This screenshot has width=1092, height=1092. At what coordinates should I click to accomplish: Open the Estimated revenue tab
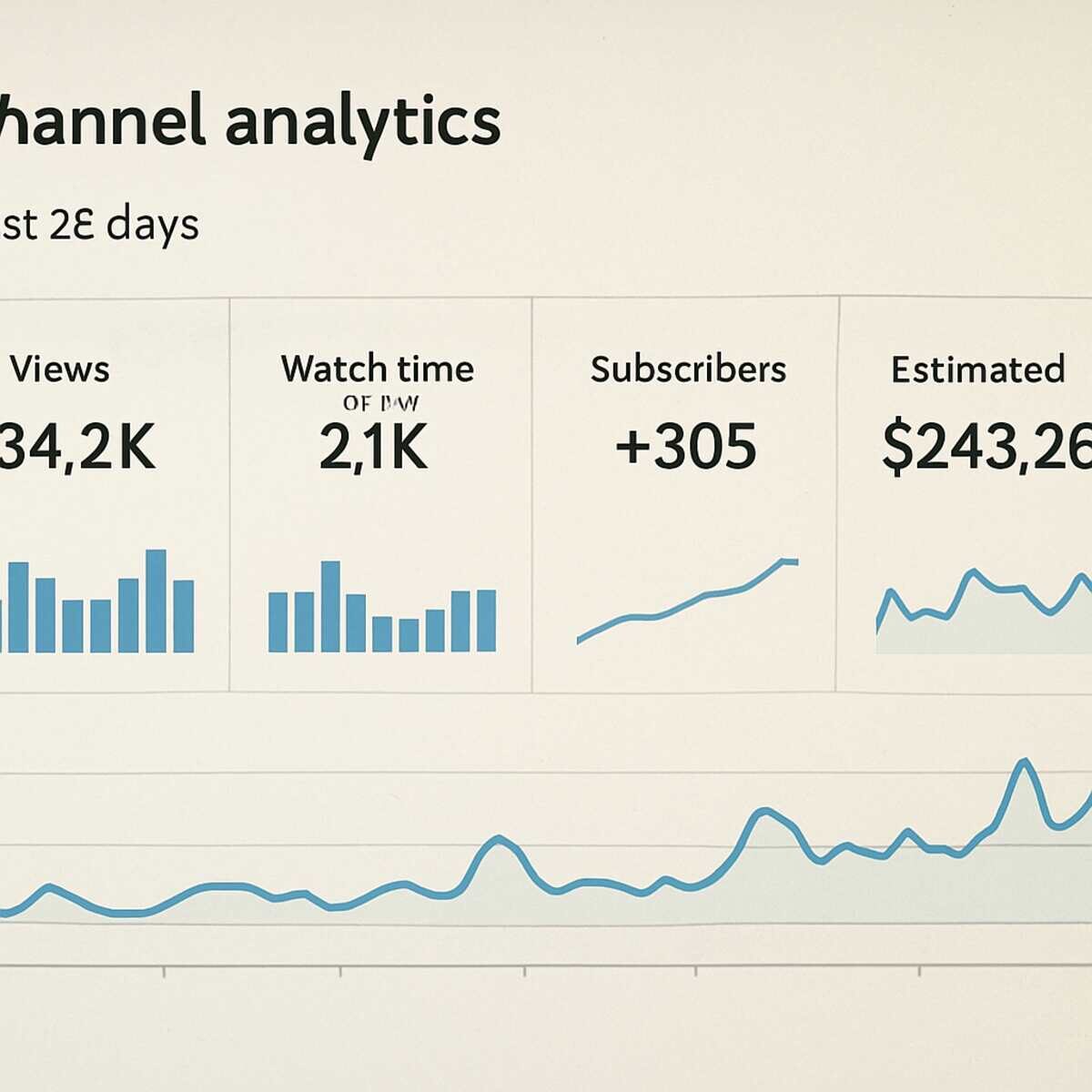click(965, 495)
